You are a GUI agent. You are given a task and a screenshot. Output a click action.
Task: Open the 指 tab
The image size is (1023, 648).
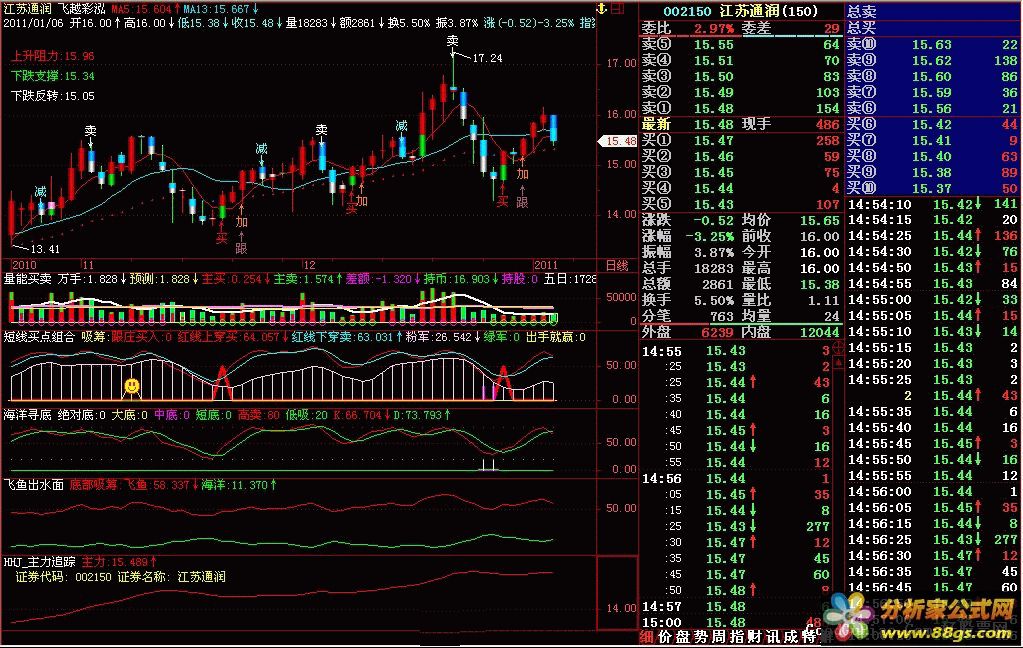pyautogui.click(x=737, y=636)
